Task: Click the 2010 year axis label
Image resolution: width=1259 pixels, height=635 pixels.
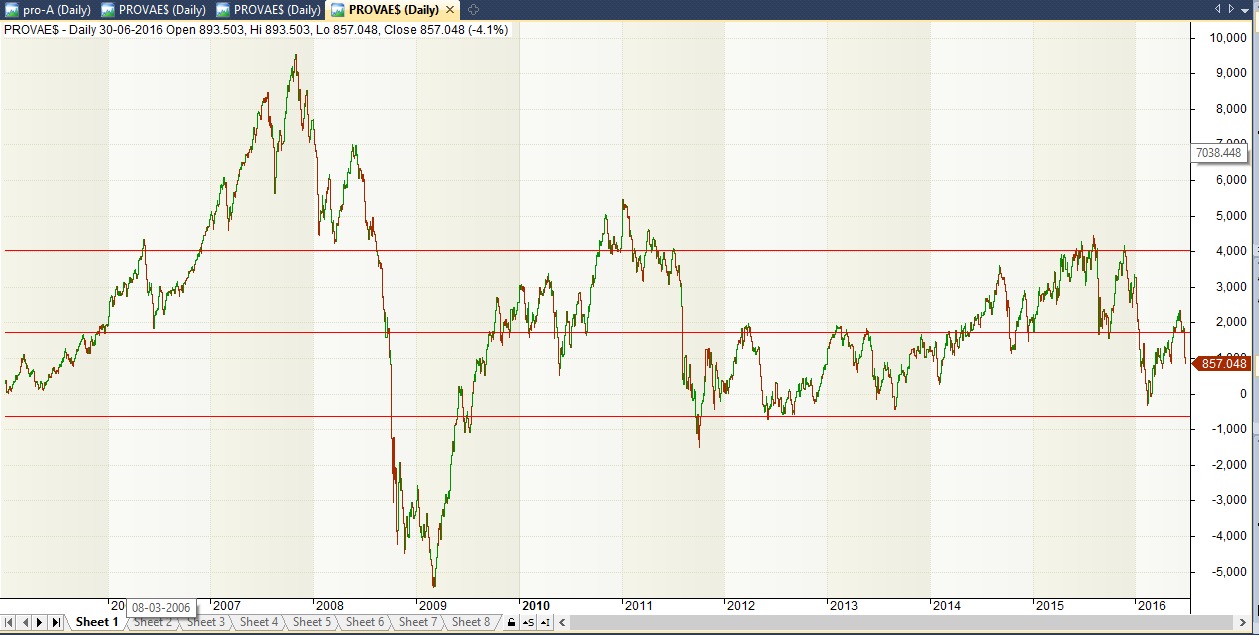Action: tap(536, 605)
